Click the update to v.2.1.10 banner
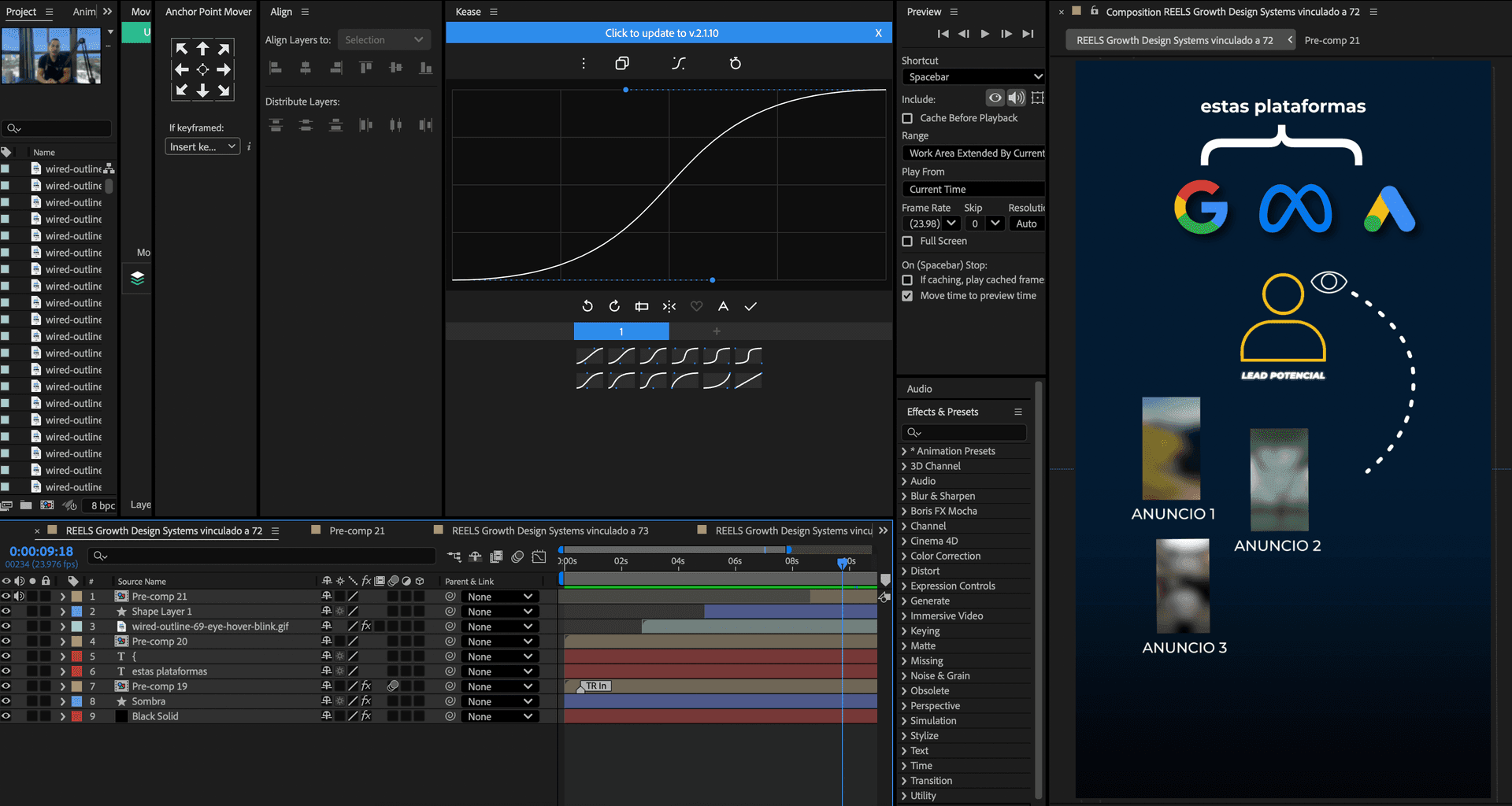Image resolution: width=1512 pixels, height=806 pixels. tap(661, 33)
